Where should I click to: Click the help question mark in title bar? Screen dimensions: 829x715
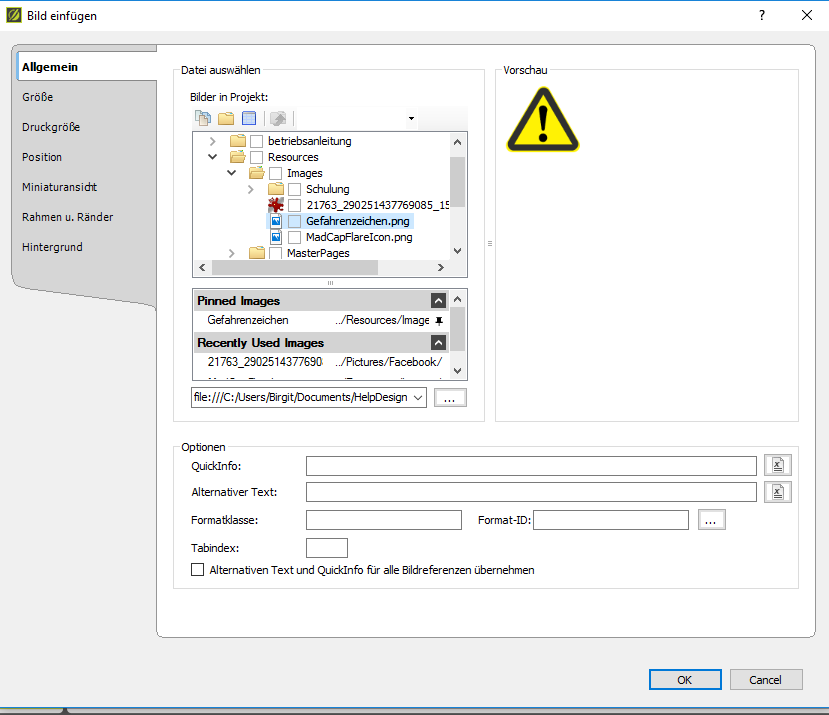click(x=762, y=15)
